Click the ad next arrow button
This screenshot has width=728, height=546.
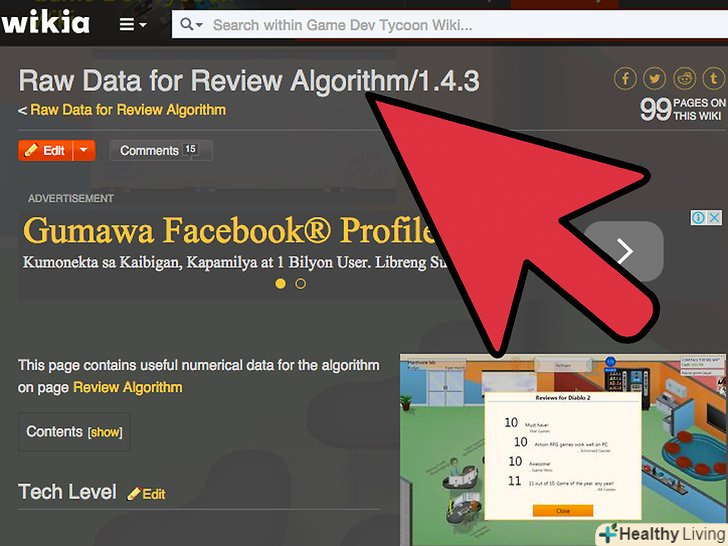624,252
